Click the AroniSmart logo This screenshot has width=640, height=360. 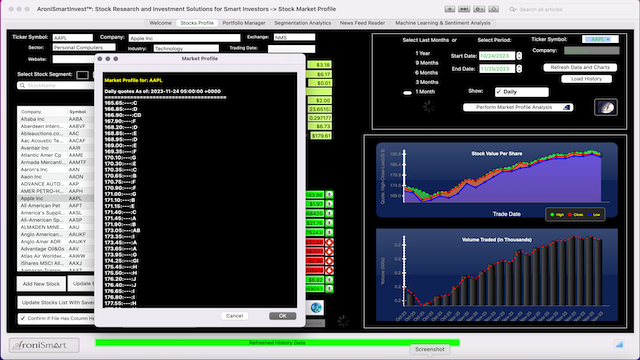point(44,345)
